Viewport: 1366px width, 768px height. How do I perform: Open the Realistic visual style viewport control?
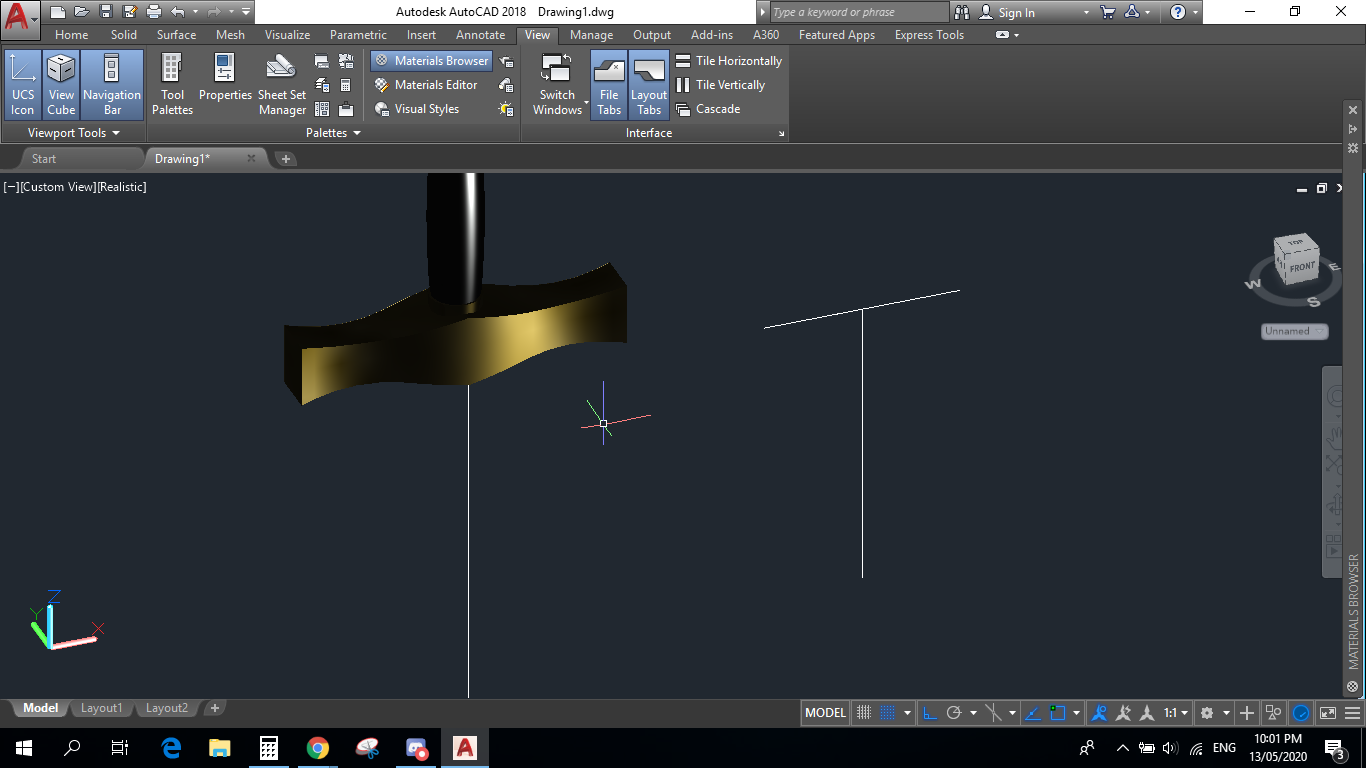pyautogui.click(x=122, y=187)
